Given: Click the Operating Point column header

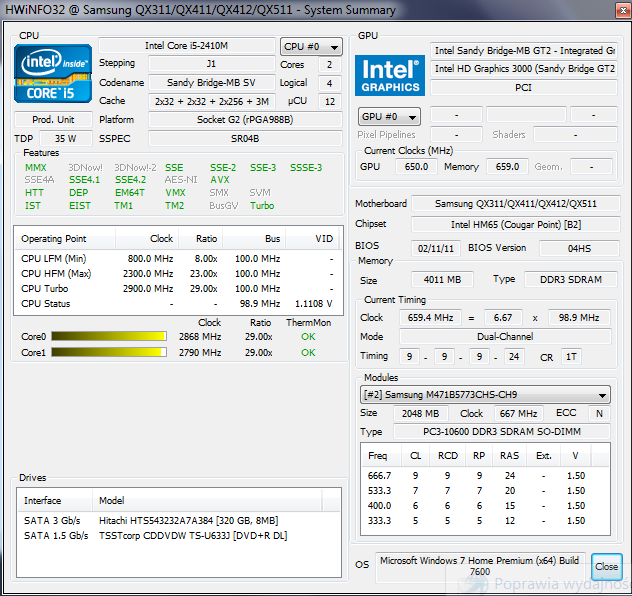Looking at the screenshot, I should 66,239.
